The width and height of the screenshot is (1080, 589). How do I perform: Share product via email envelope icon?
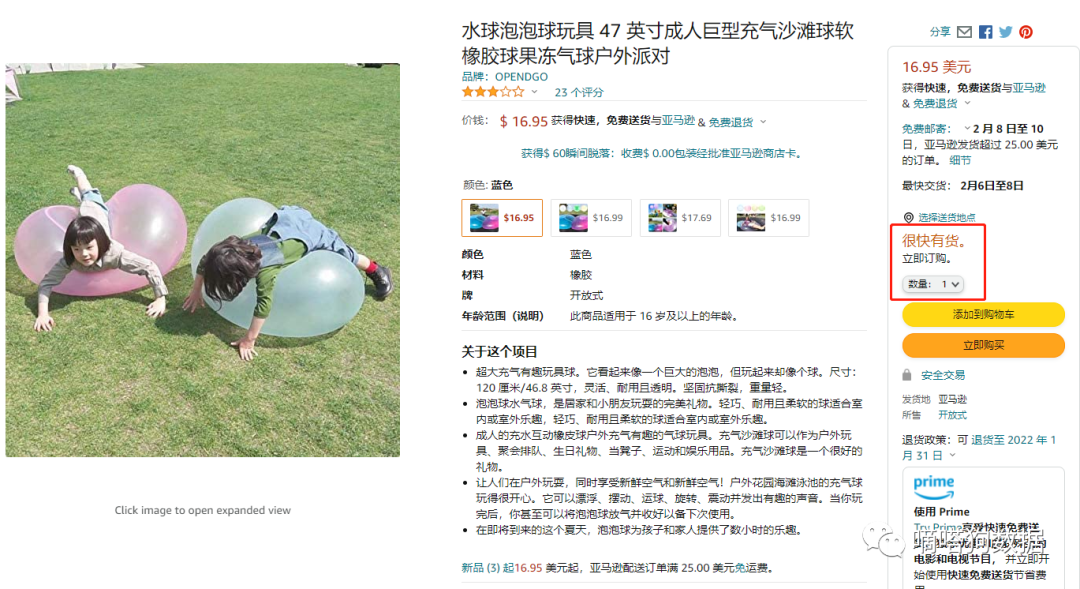(964, 32)
